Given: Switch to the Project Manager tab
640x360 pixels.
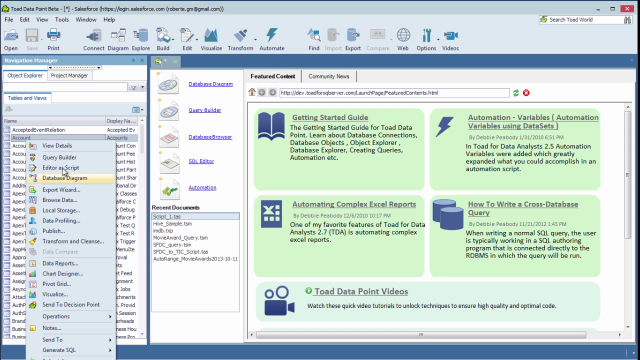Looking at the screenshot, I should tap(69, 76).
